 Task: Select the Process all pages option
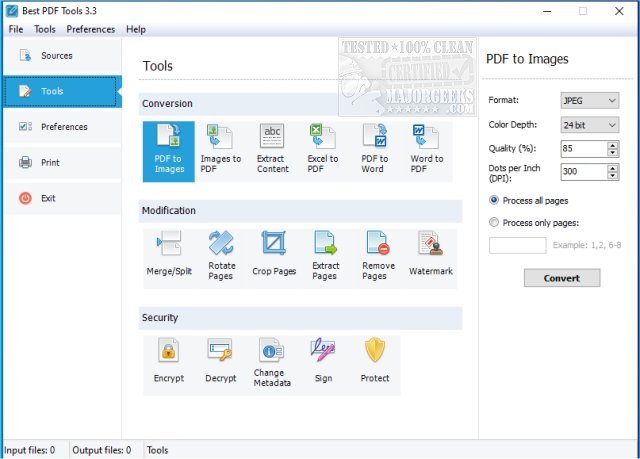pyautogui.click(x=529, y=200)
